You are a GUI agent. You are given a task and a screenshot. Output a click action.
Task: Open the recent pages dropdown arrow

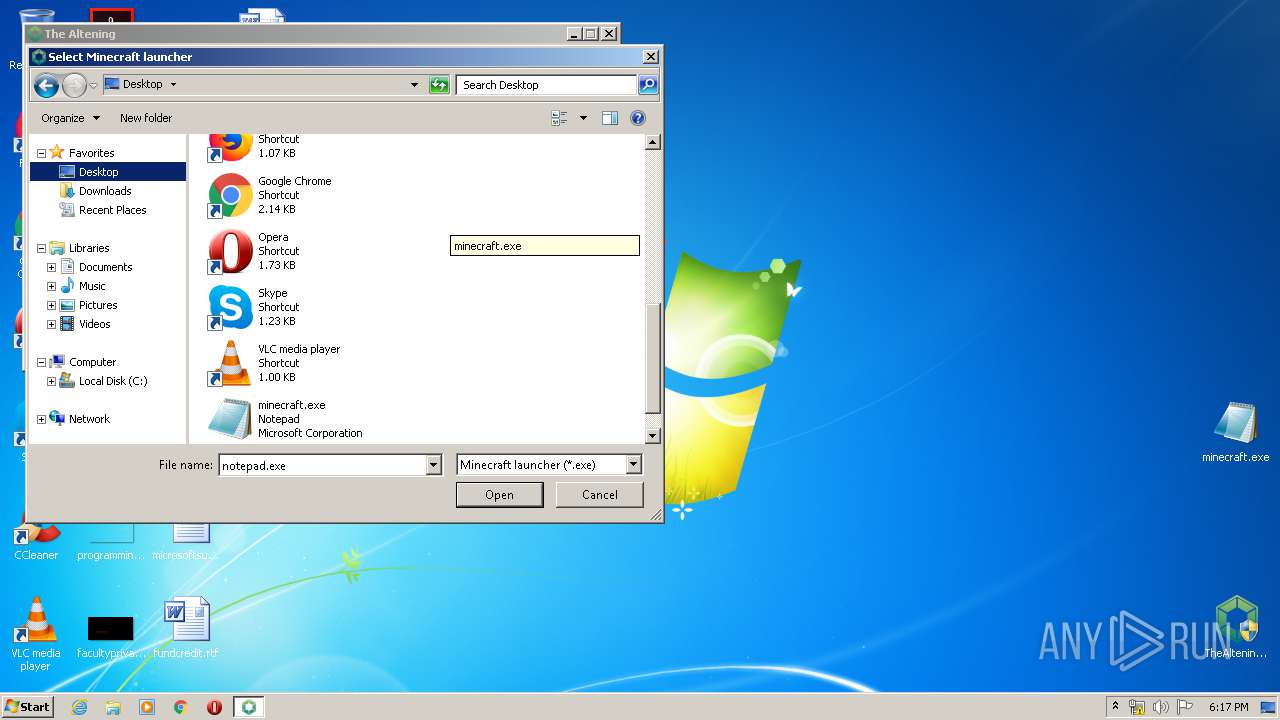[x=93, y=86]
